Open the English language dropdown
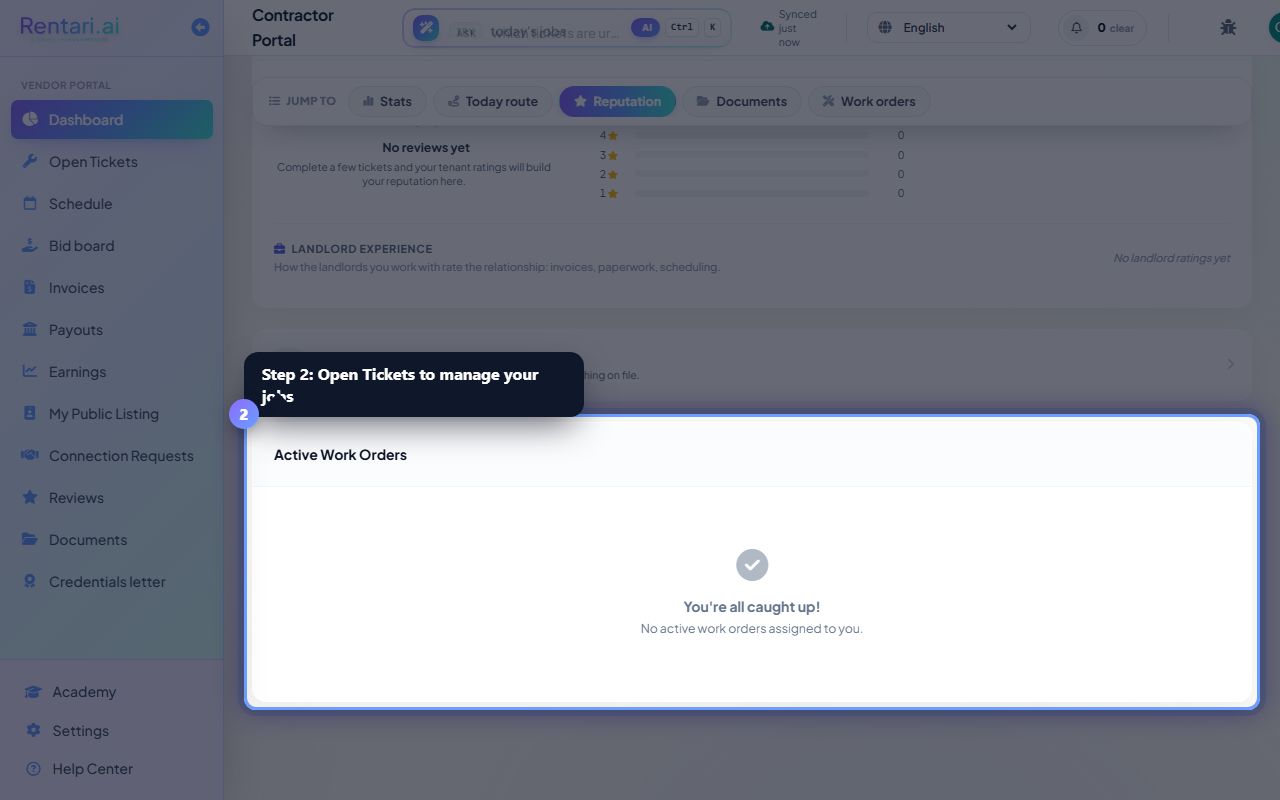The image size is (1280, 800). 949,27
